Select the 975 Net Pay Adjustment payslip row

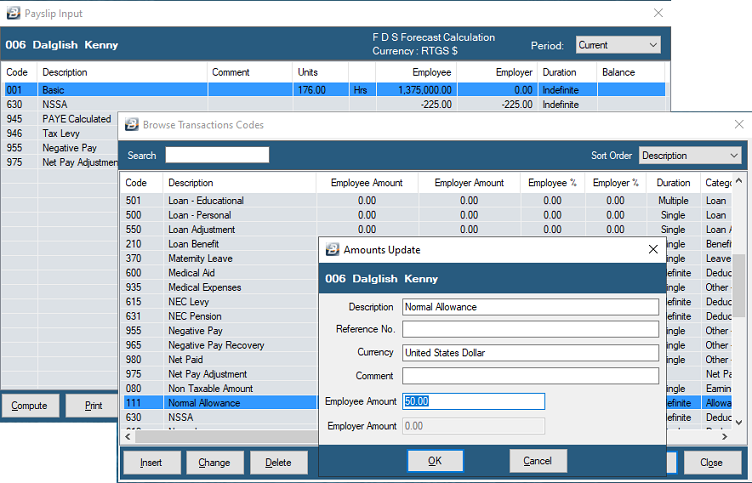(x=60, y=162)
